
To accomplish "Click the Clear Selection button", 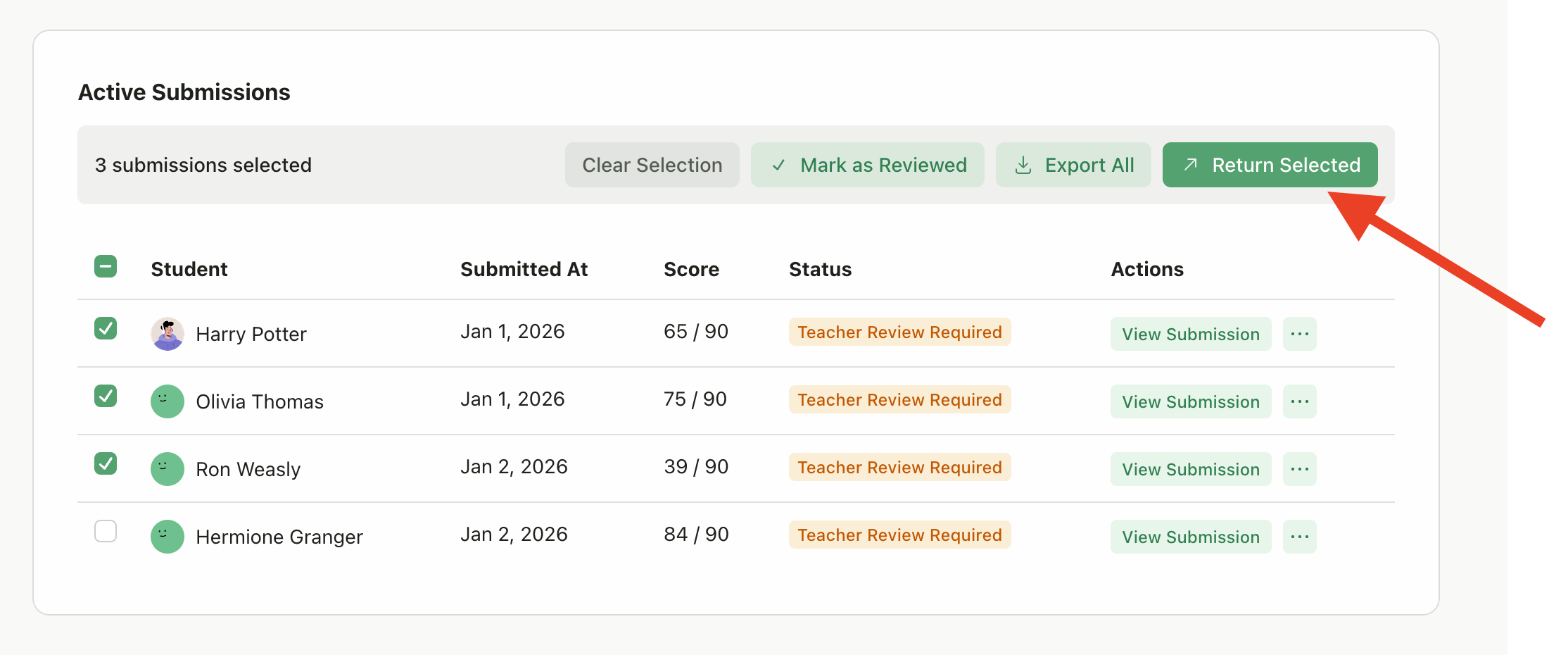I will pos(652,165).
